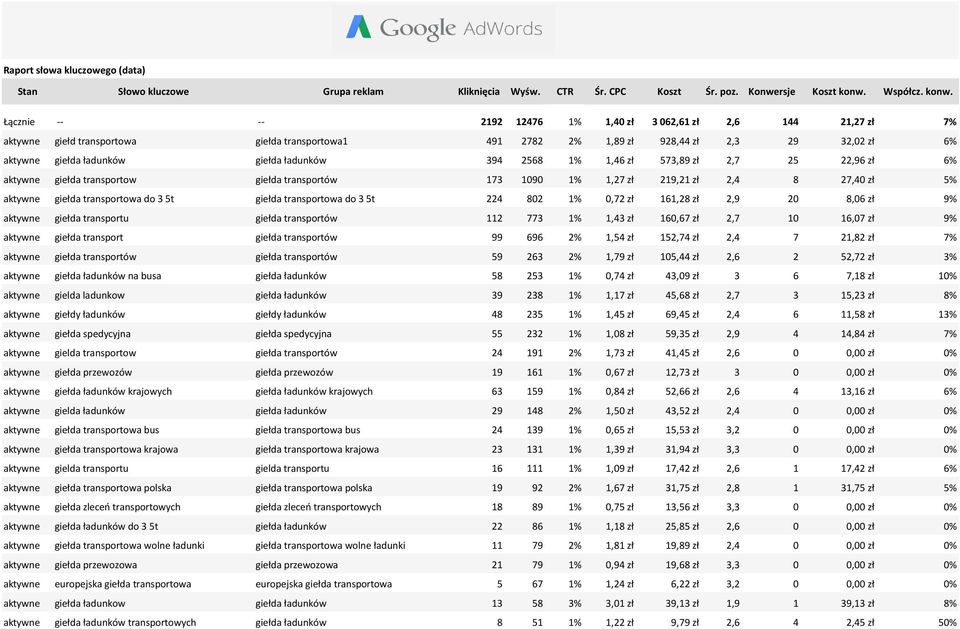Image resolution: width=960 pixels, height=629 pixels.
Task: Click keyword giełda transportowa do 3 5t
Action: 114,199
